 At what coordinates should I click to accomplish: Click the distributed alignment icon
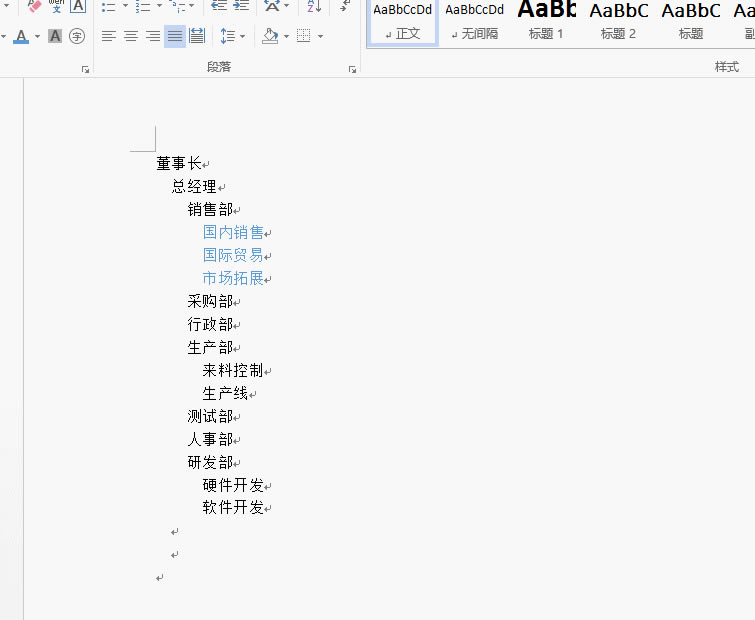pos(197,36)
